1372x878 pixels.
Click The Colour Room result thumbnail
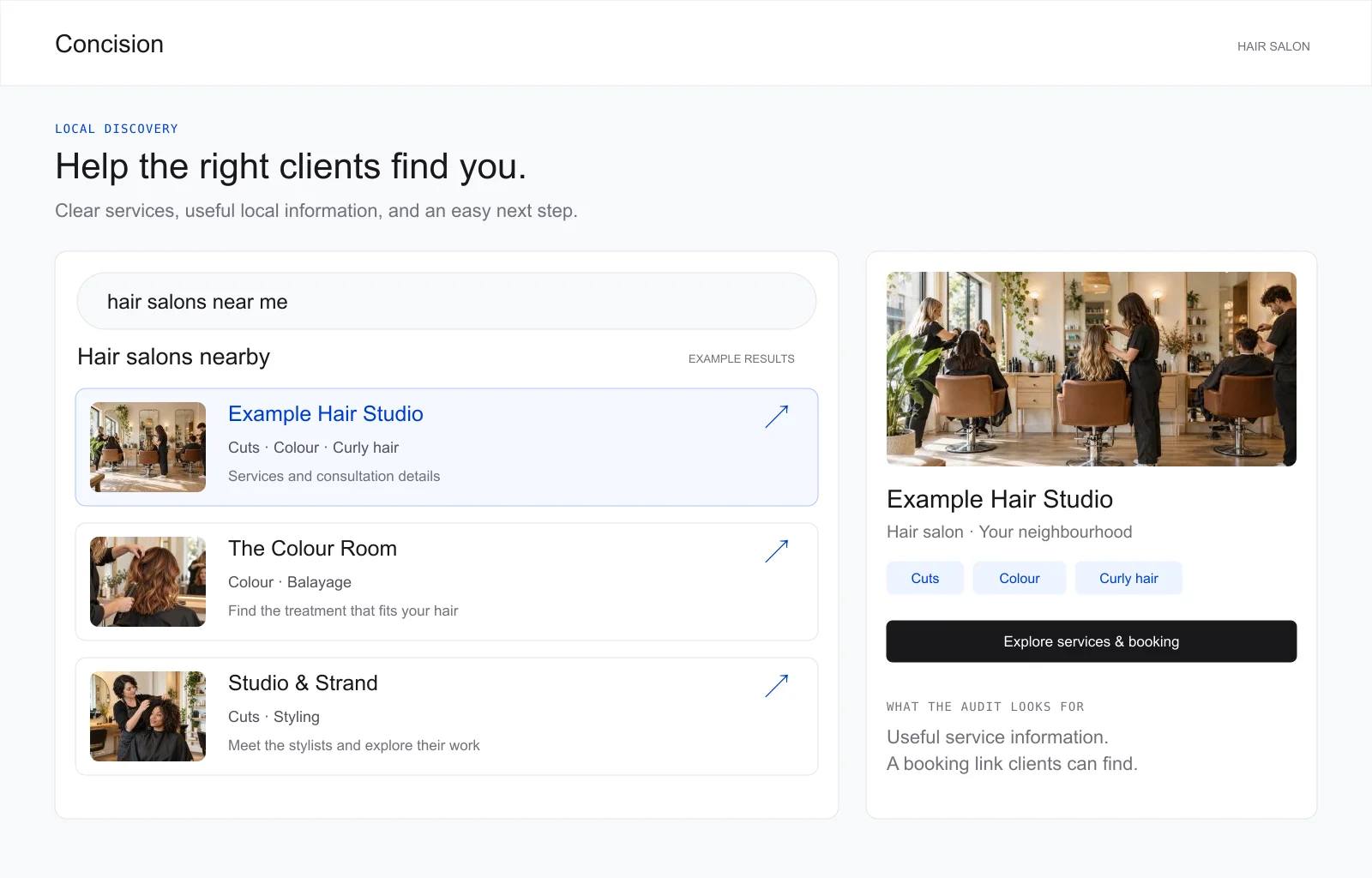147,581
